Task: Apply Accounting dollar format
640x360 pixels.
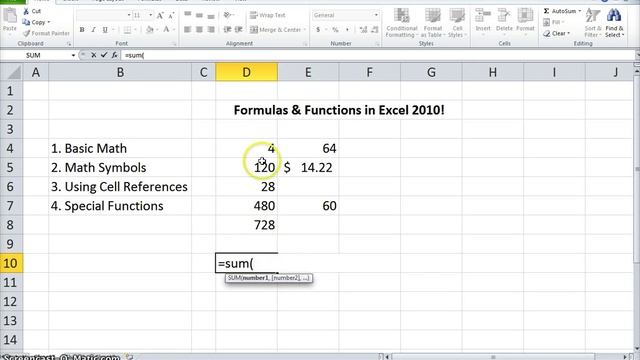Action: (x=318, y=30)
